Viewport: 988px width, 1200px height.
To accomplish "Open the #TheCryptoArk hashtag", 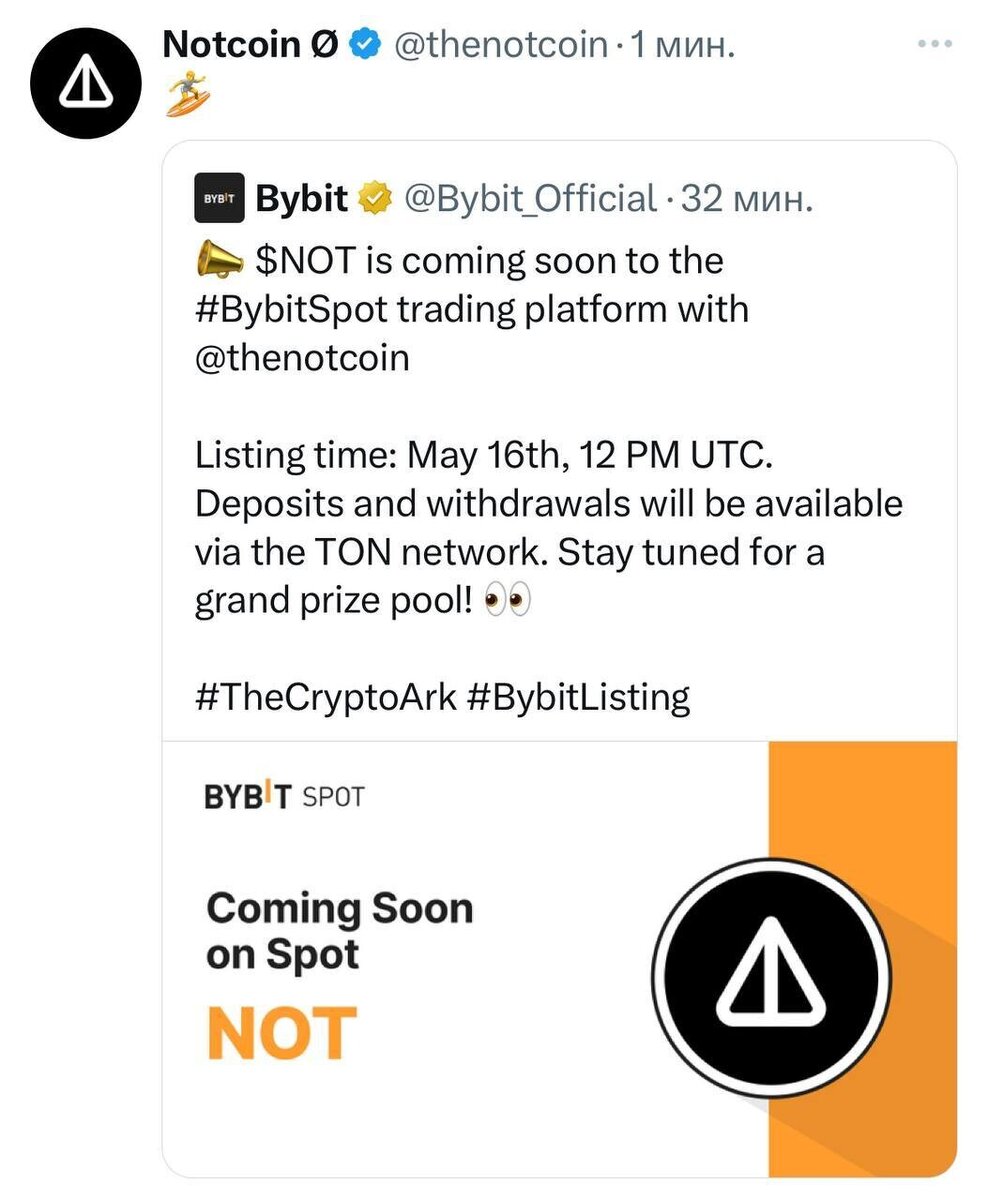I will [325, 696].
